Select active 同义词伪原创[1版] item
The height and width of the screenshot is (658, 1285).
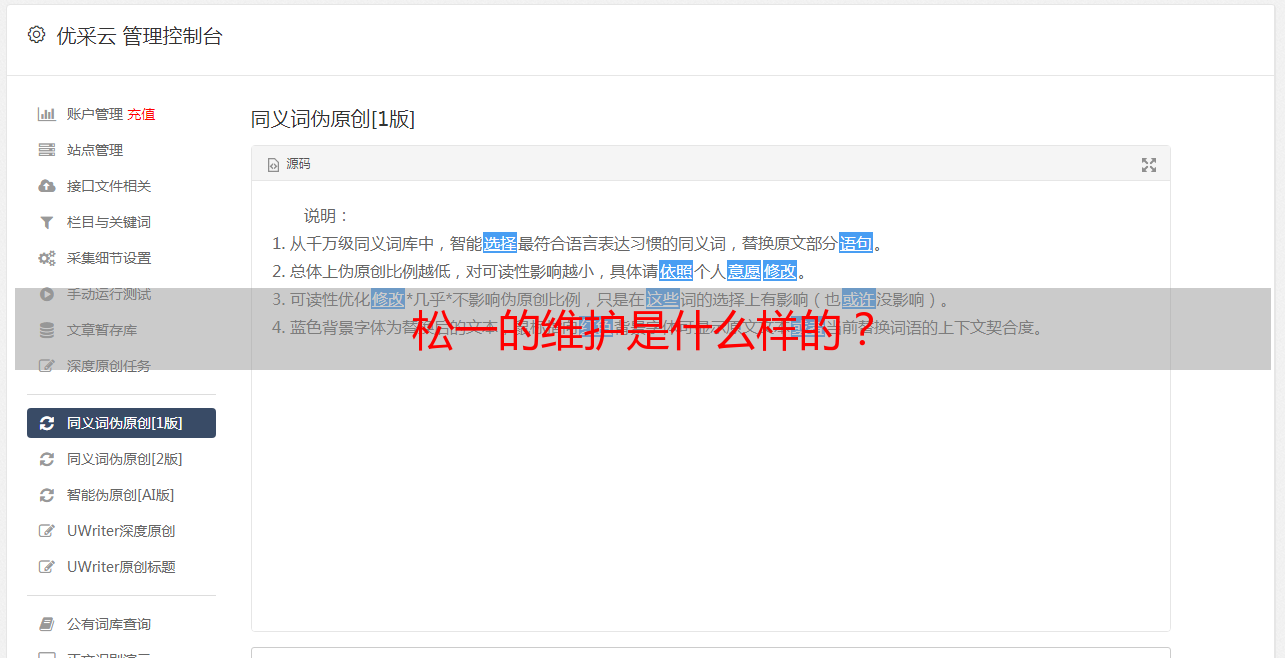(x=121, y=423)
